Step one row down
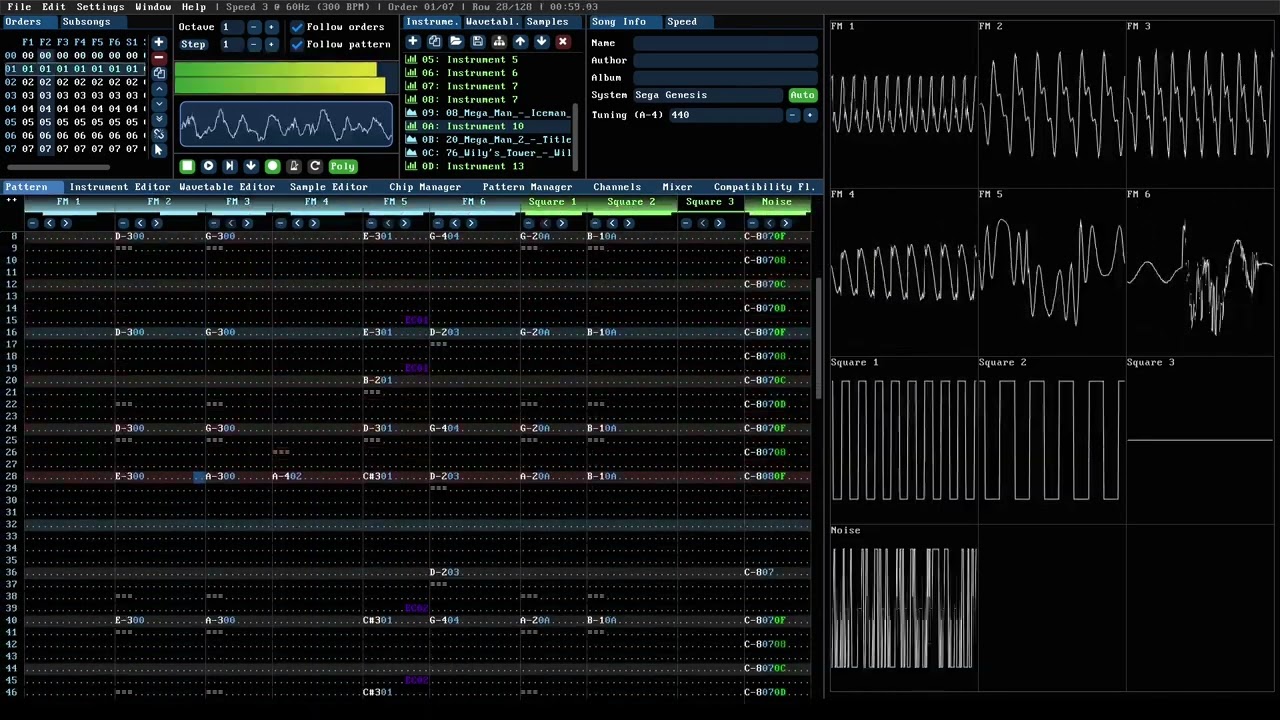Viewport: 1280px width, 720px height. 250,166
